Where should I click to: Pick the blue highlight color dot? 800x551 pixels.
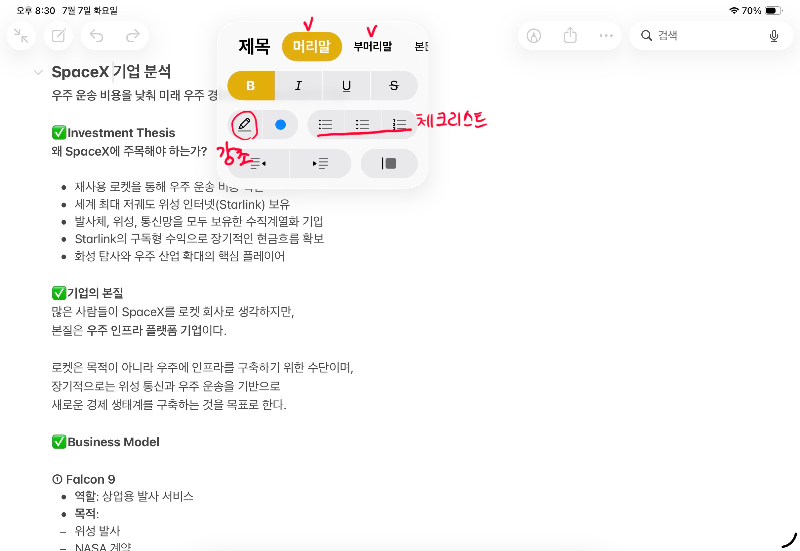280,124
